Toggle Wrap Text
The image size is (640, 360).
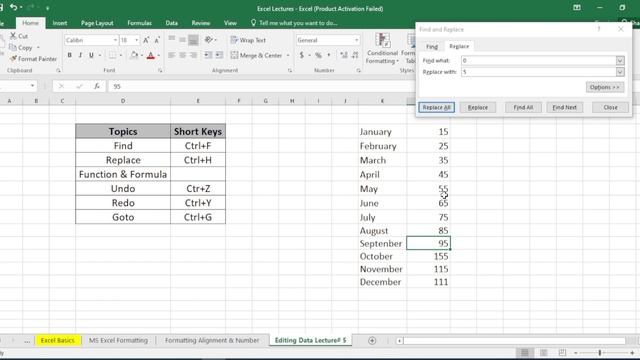(248, 40)
